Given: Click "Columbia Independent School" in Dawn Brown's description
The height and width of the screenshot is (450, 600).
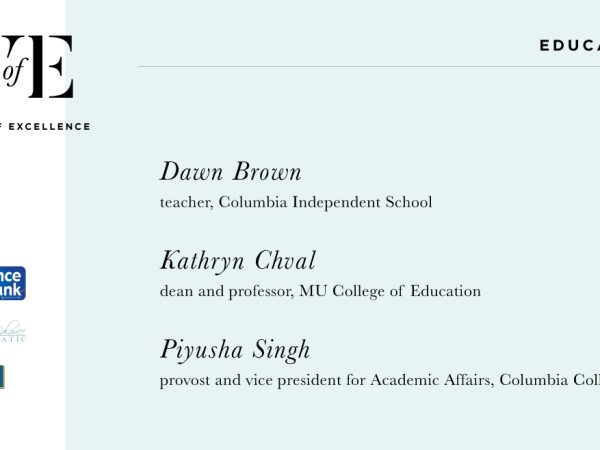Looking at the screenshot, I should tap(325, 202).
